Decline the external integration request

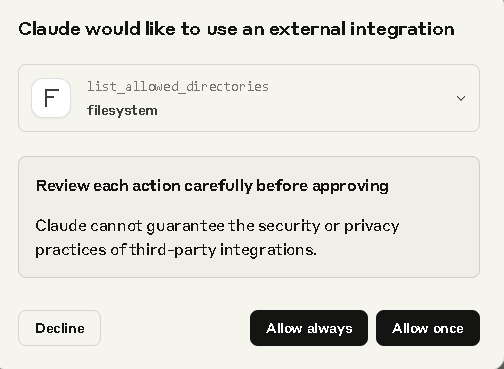point(59,328)
